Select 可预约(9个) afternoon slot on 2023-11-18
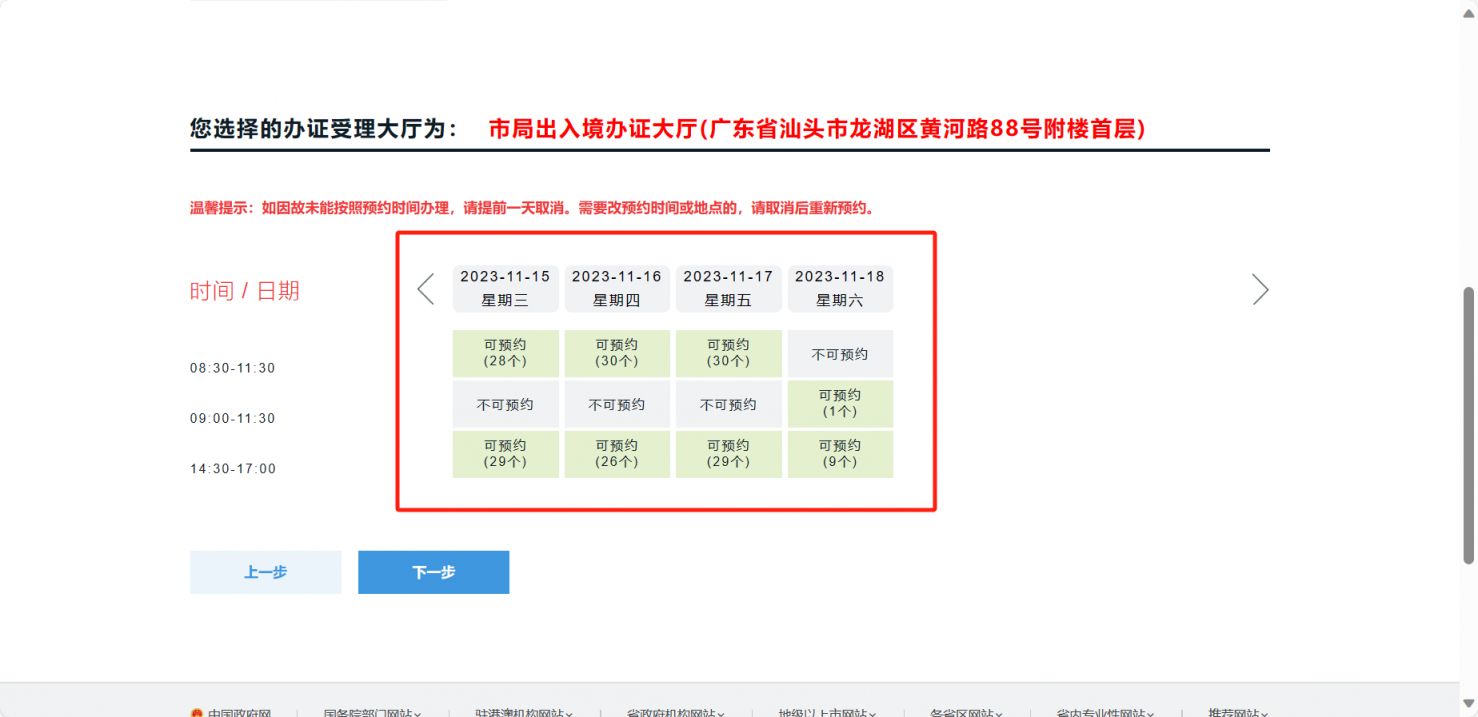The height and width of the screenshot is (717, 1478). tap(840, 453)
